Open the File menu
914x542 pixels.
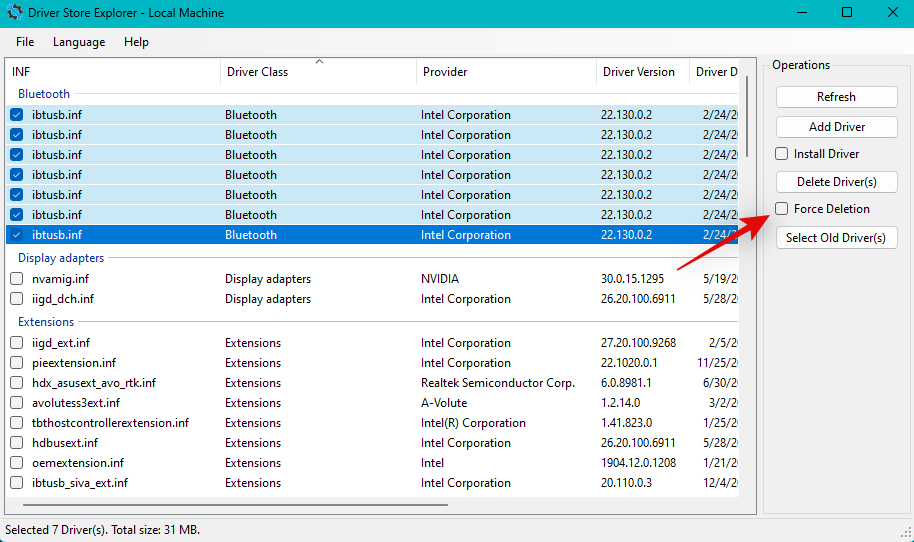tap(25, 42)
